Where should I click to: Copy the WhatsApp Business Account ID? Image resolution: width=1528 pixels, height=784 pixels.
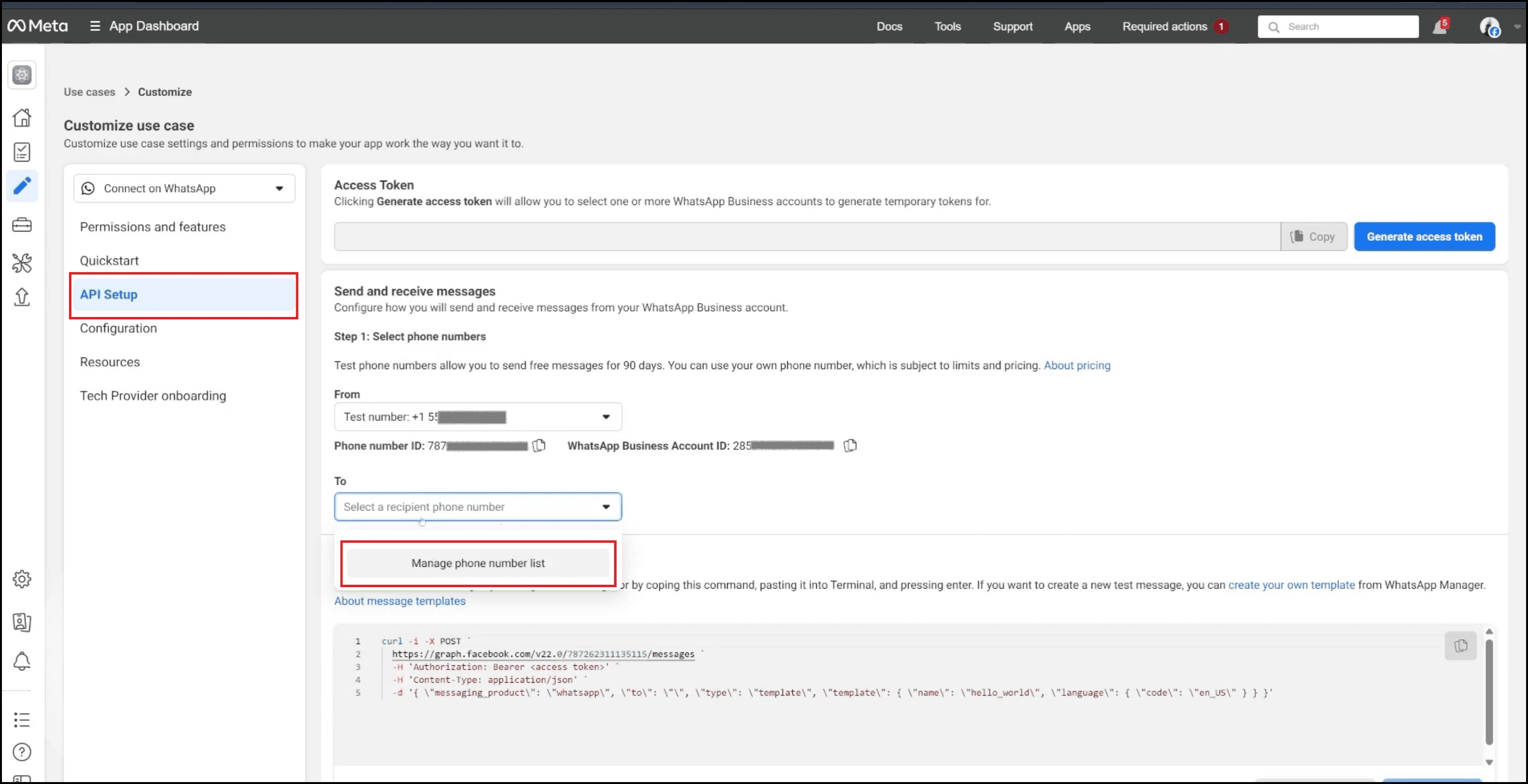point(850,445)
